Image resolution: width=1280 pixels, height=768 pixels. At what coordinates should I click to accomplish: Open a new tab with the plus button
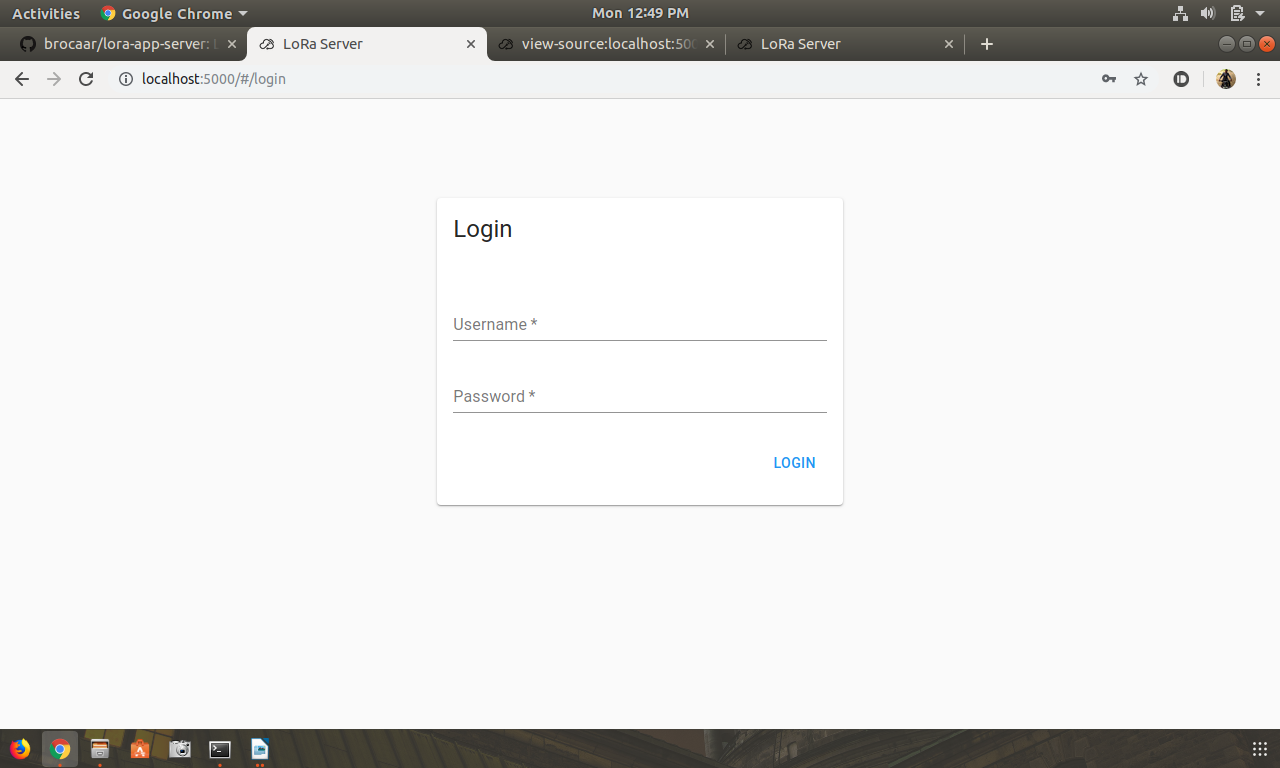[987, 44]
